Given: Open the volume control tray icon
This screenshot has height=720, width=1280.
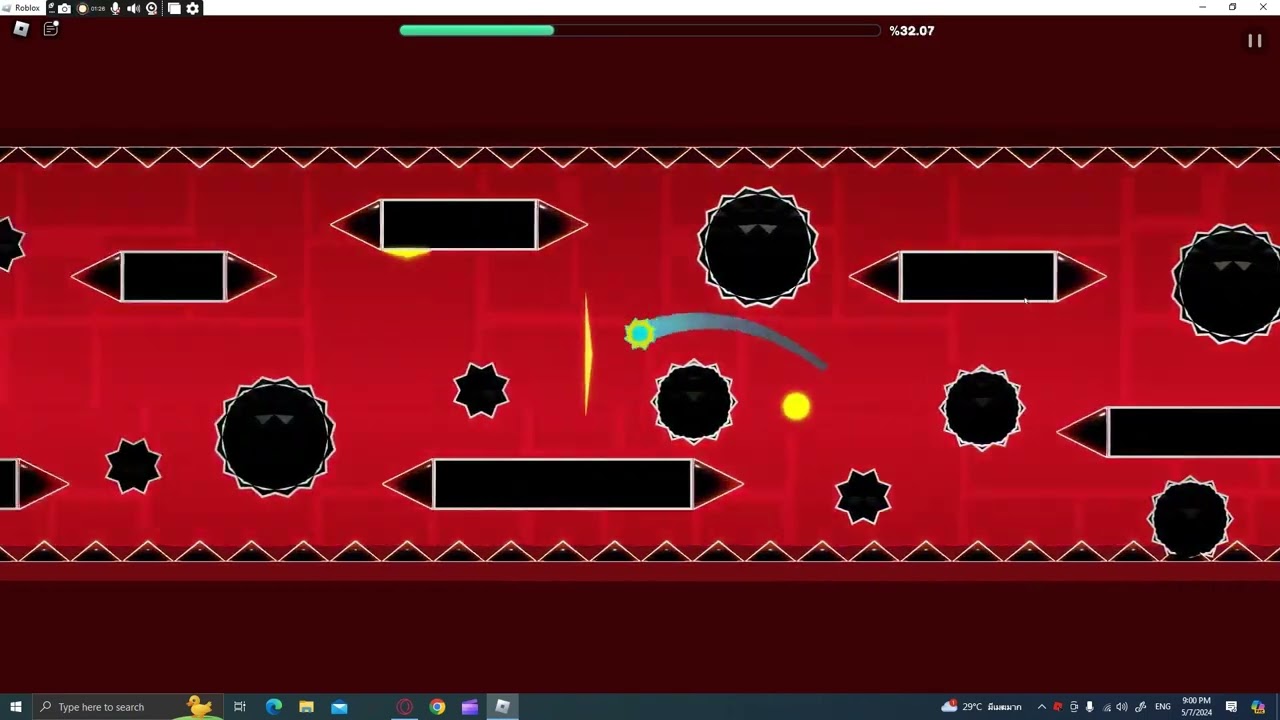Looking at the screenshot, I should 1121,707.
